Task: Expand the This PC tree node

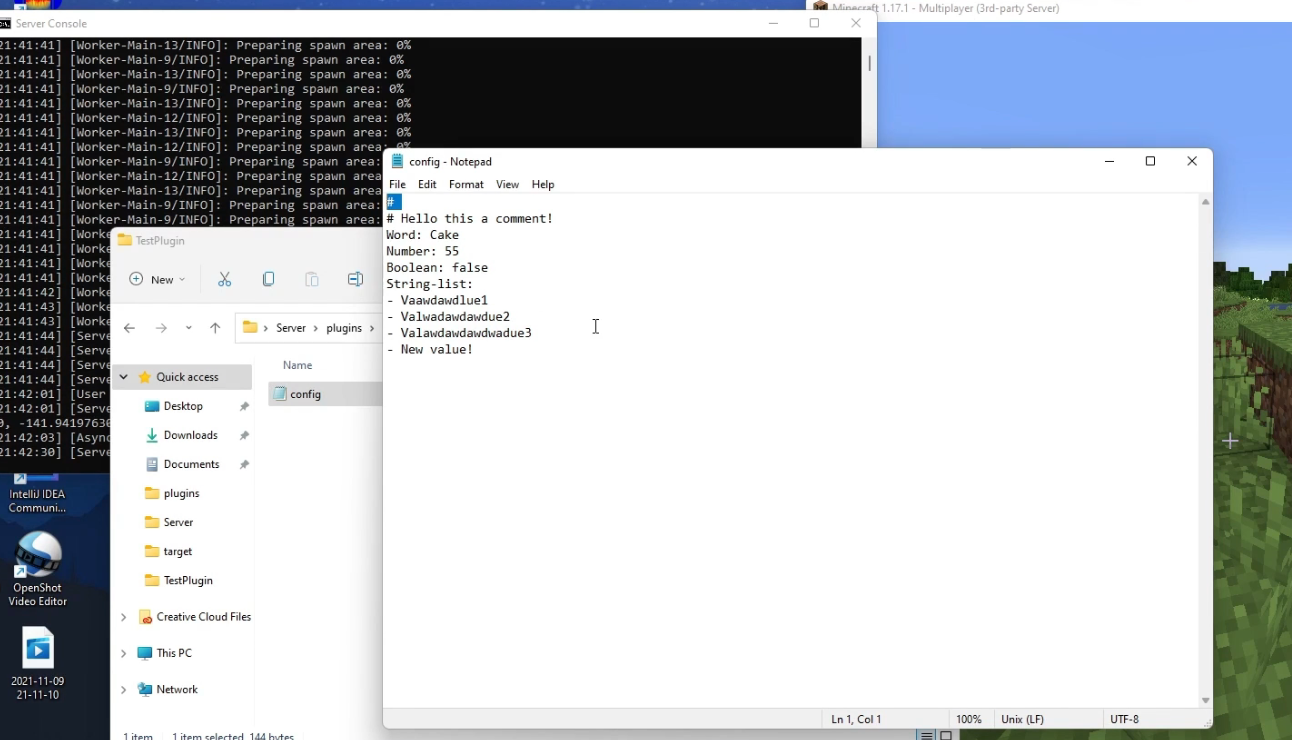Action: (x=124, y=653)
